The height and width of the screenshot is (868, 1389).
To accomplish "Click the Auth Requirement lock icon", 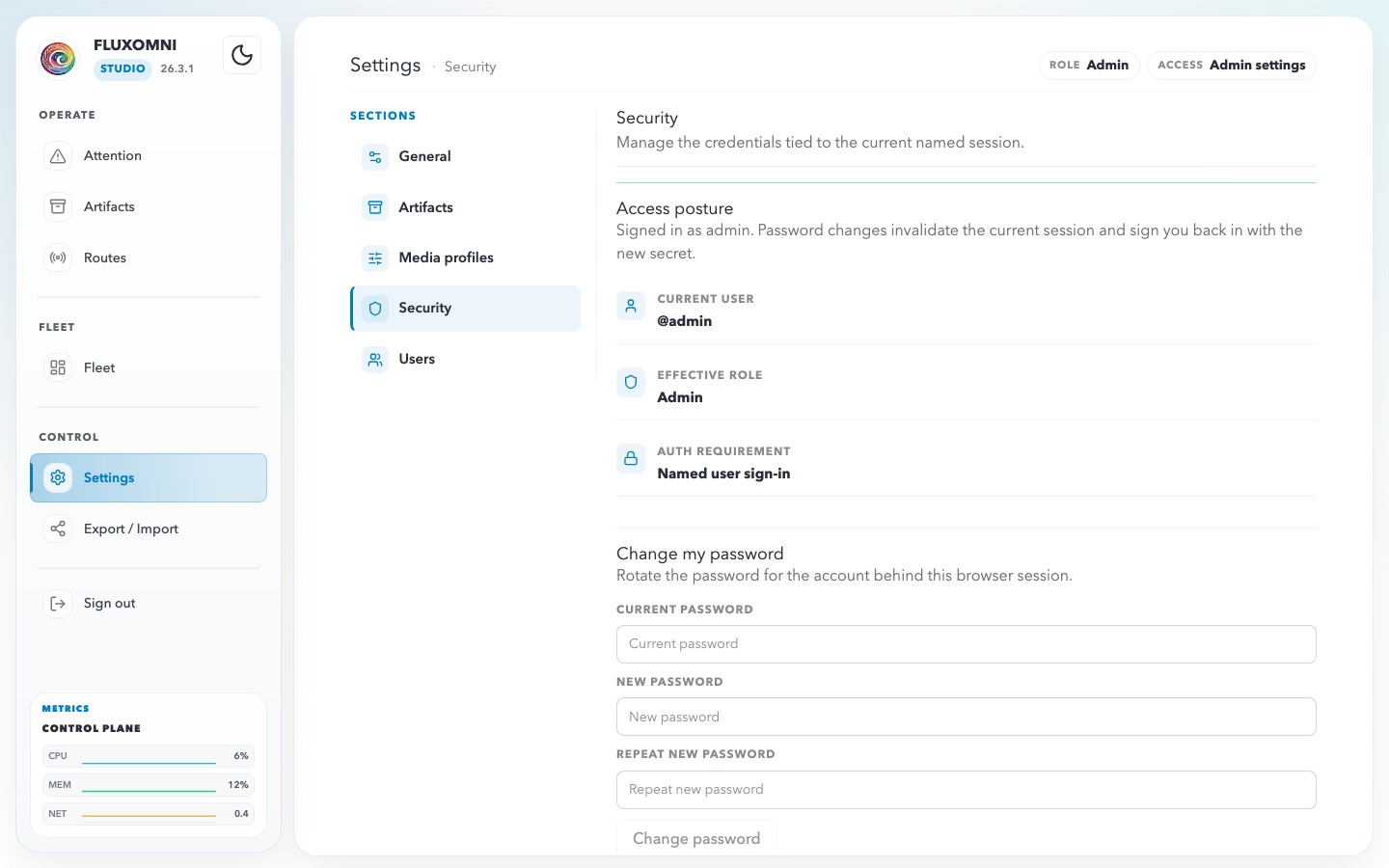I will (x=631, y=458).
